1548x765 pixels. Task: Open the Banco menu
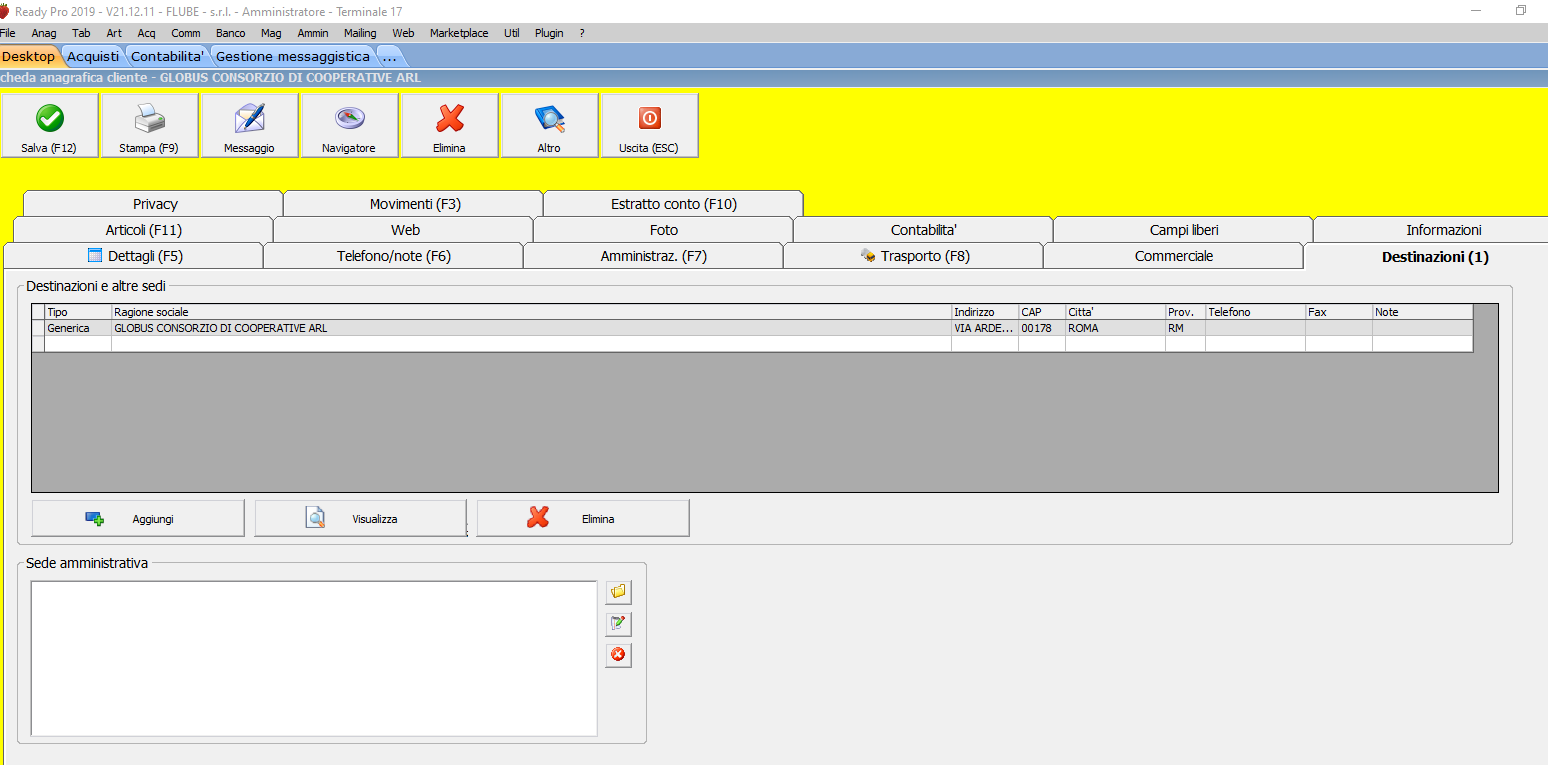point(231,33)
